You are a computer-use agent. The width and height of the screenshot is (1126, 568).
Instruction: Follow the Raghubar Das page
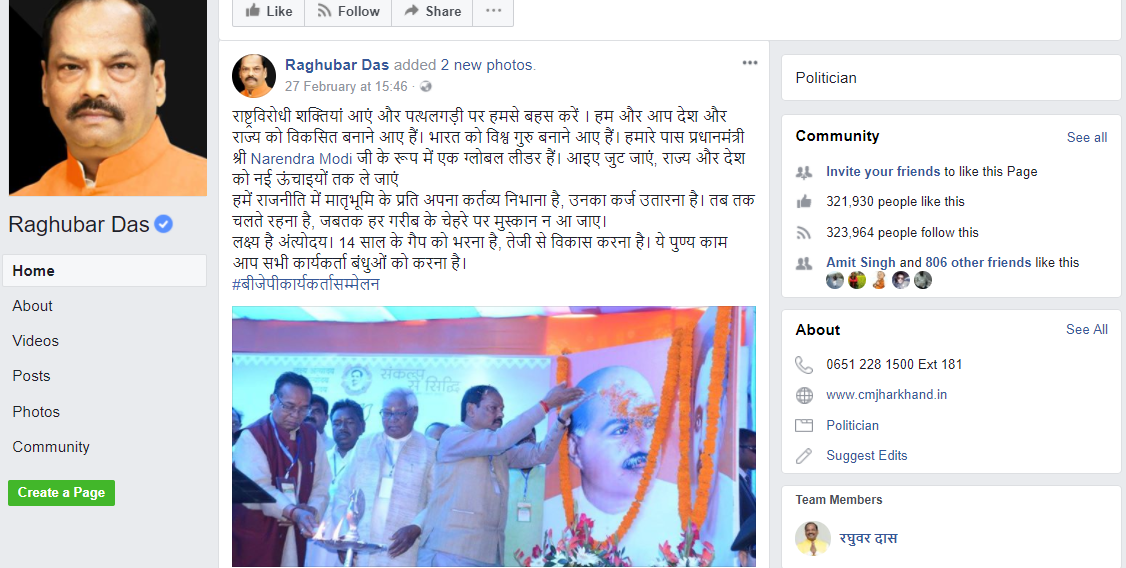348,11
